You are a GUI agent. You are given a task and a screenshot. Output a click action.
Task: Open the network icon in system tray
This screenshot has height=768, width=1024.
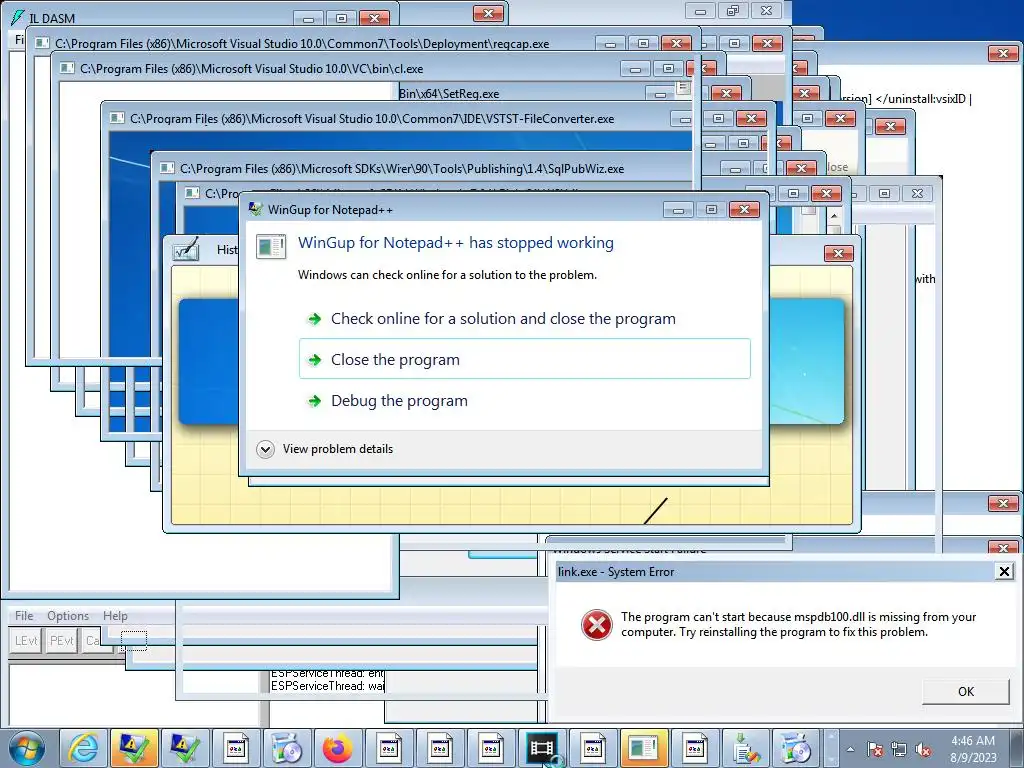tap(899, 749)
